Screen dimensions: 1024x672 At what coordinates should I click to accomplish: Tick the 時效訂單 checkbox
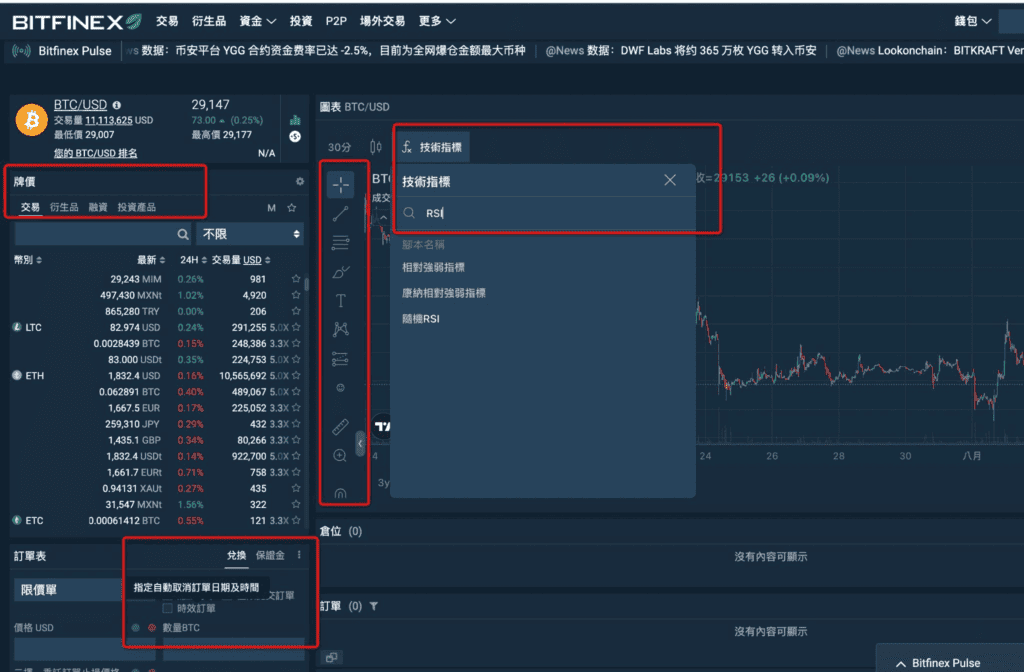(167, 608)
